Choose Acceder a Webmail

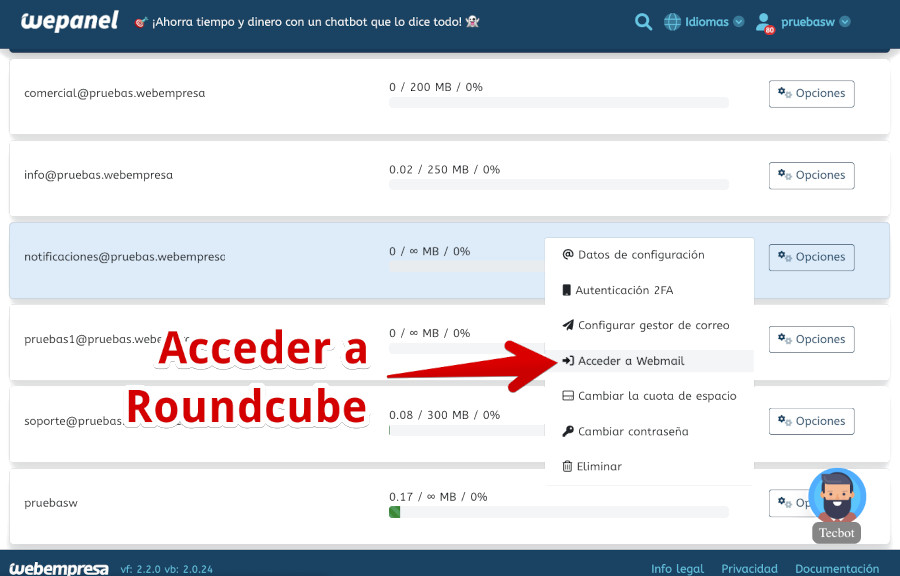649,361
